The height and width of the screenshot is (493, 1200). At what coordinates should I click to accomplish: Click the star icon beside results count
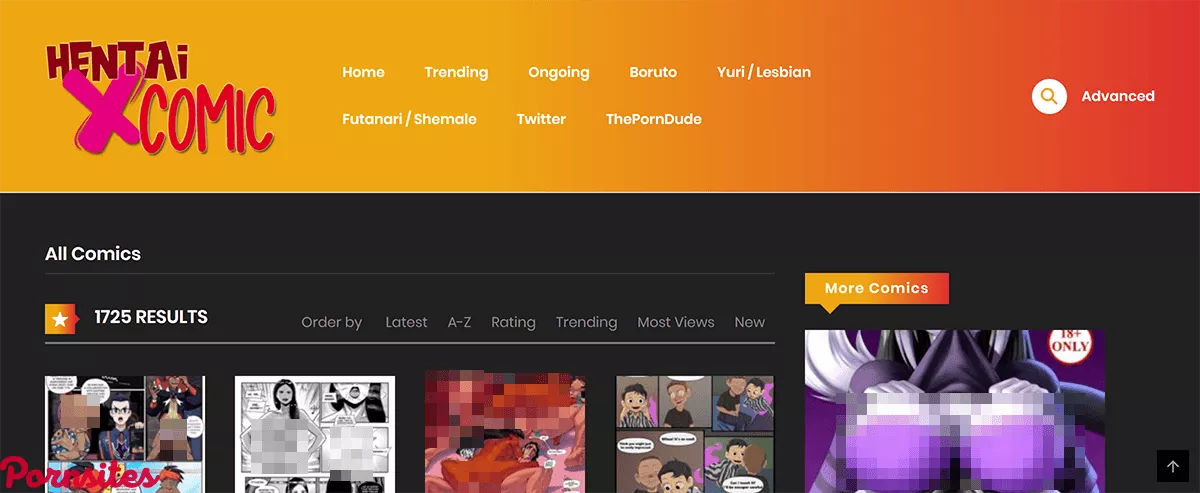click(x=60, y=319)
